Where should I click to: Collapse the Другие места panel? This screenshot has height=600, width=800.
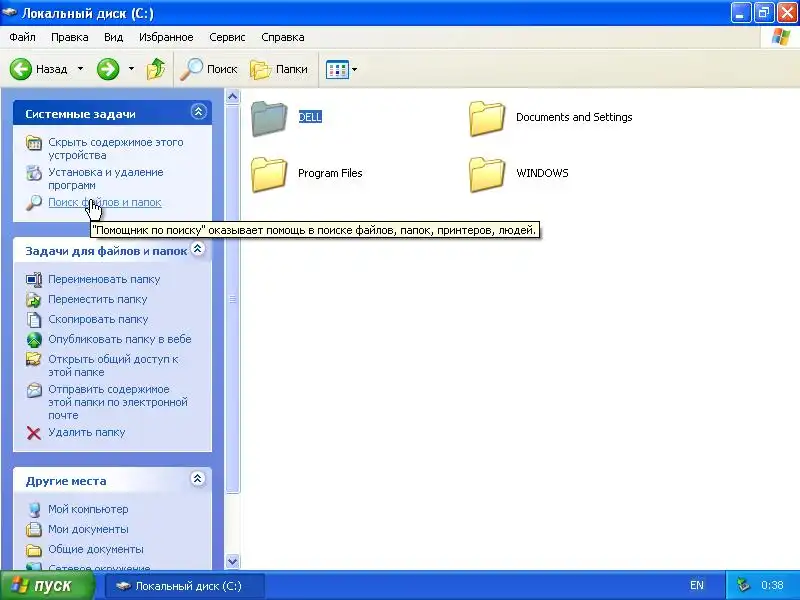click(197, 478)
